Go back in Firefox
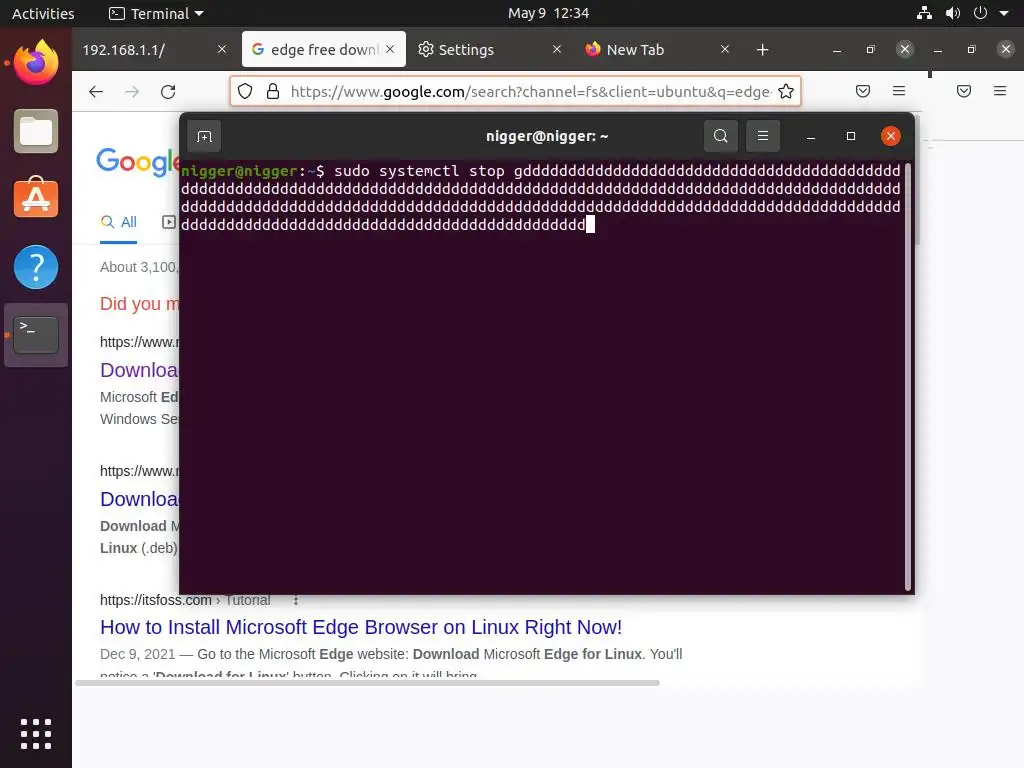Image resolution: width=1024 pixels, height=768 pixels. coord(96,91)
